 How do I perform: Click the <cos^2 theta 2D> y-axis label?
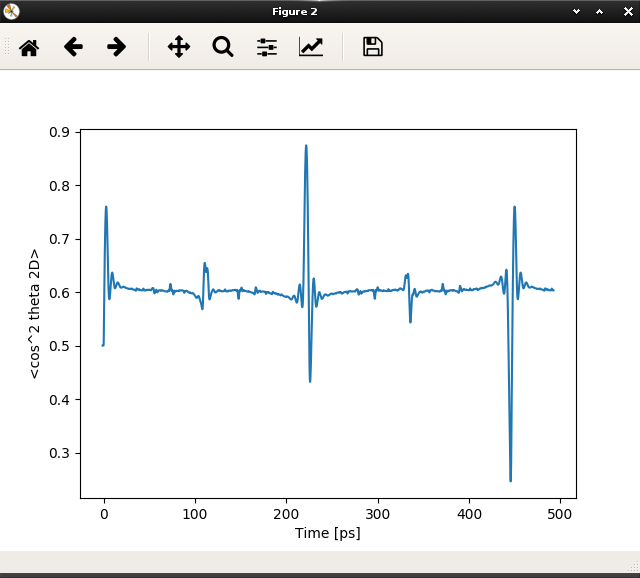pos(35,313)
